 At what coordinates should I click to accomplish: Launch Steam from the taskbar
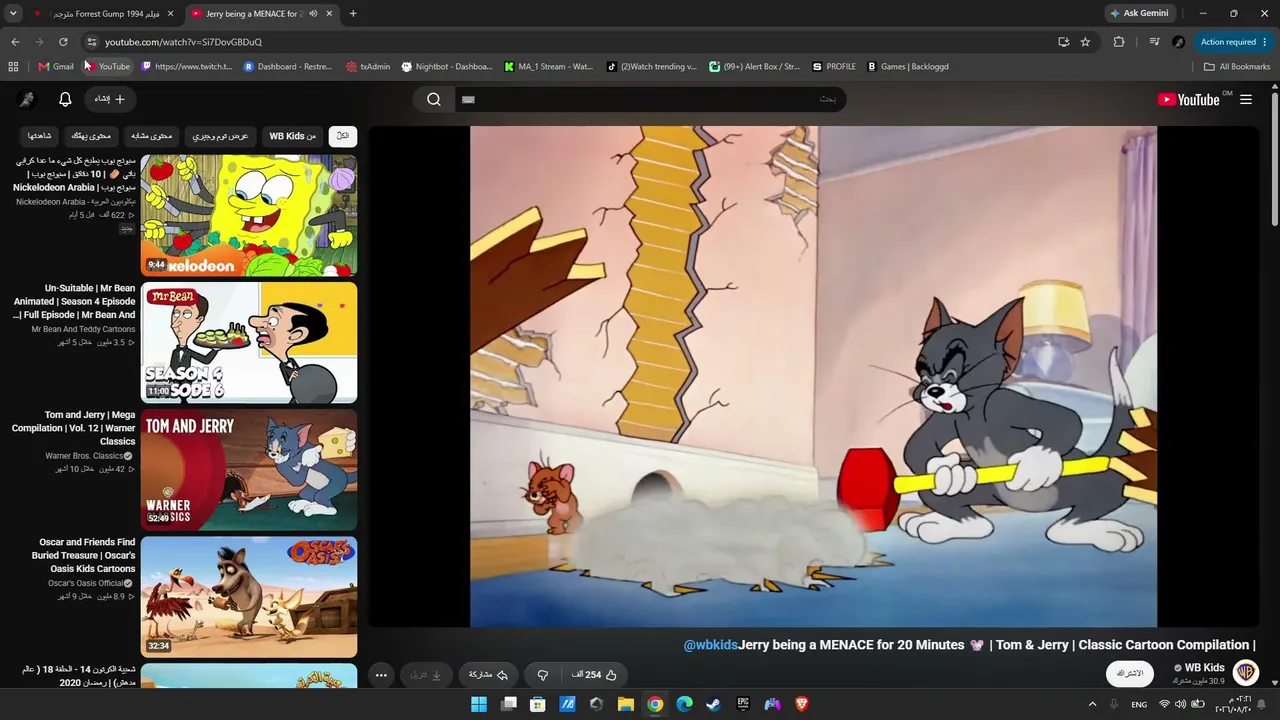[x=713, y=704]
